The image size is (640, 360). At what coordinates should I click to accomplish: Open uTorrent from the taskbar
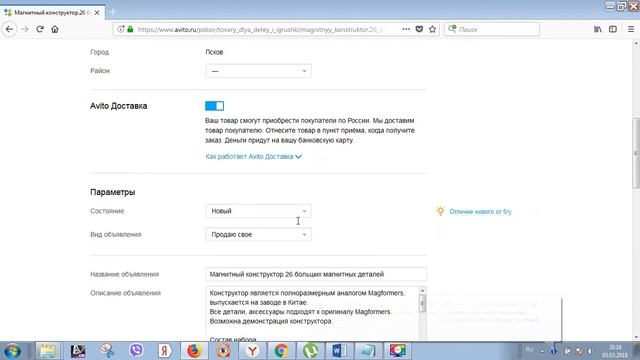[310, 351]
